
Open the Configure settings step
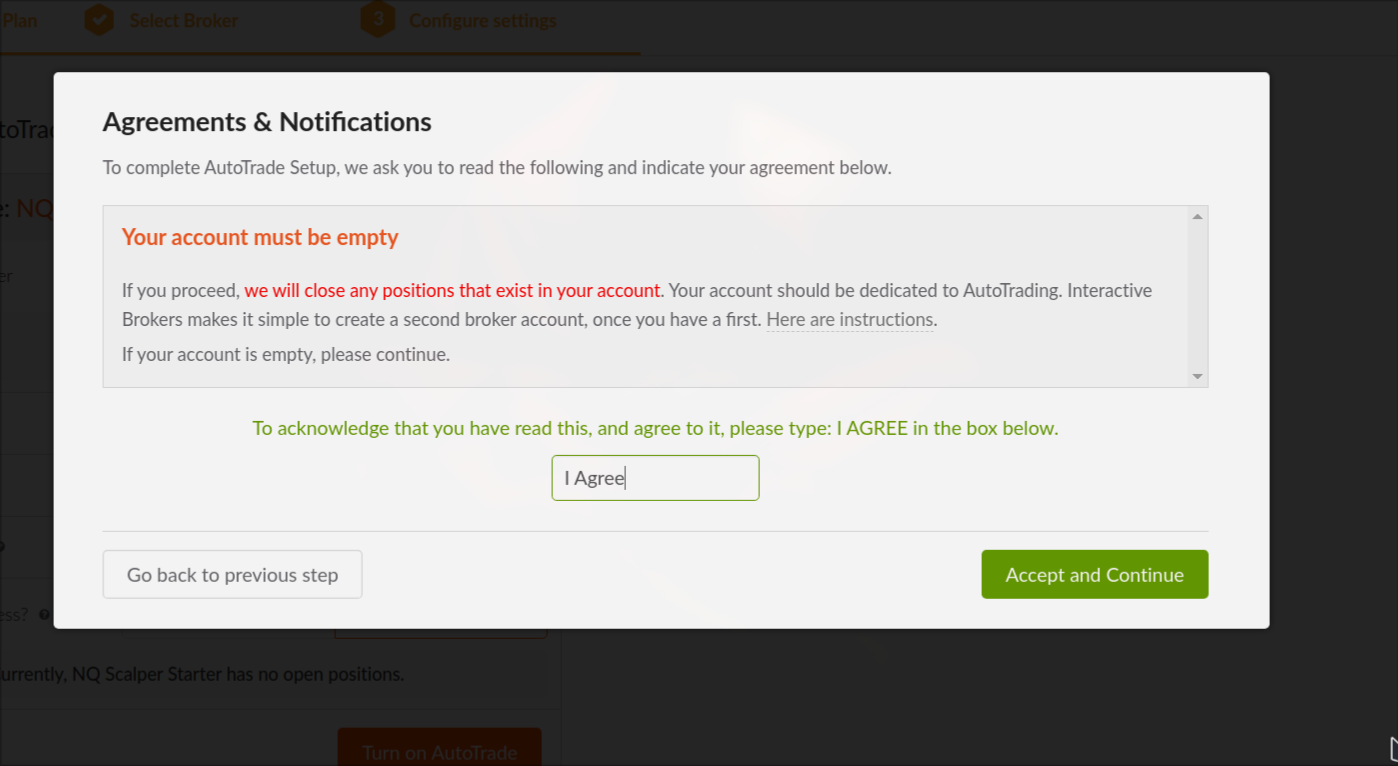click(482, 20)
